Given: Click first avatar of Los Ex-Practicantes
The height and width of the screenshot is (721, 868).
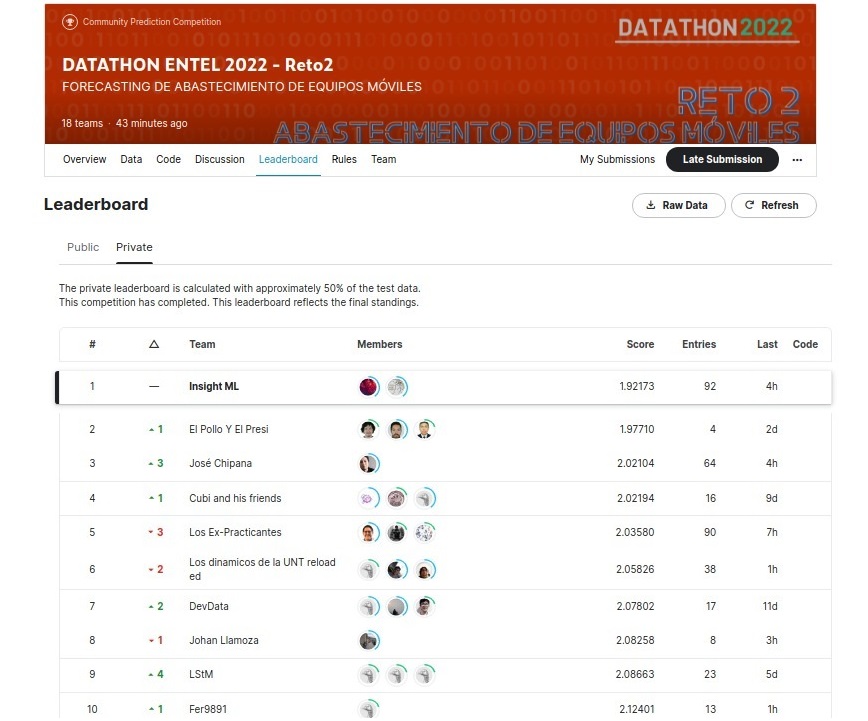Looking at the screenshot, I should pos(369,533).
